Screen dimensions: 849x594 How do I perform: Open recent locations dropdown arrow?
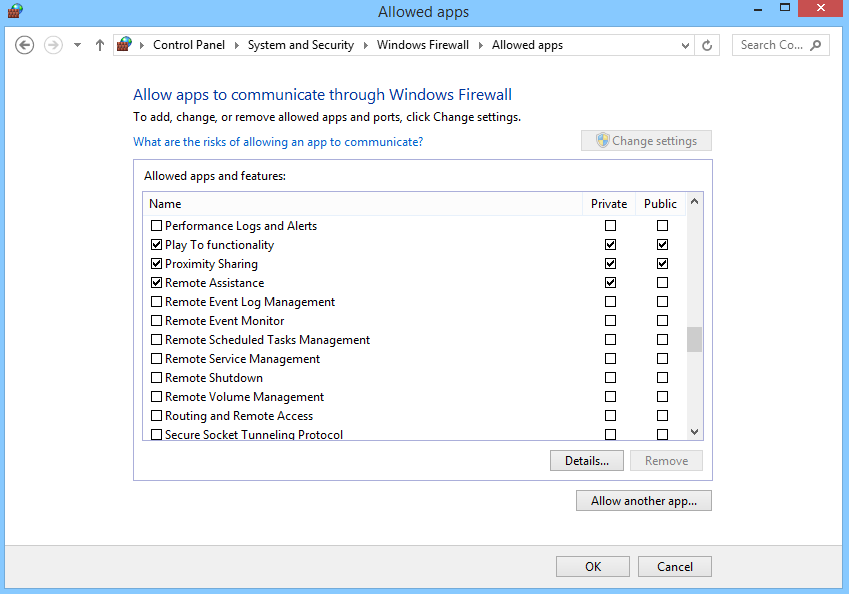point(77,45)
